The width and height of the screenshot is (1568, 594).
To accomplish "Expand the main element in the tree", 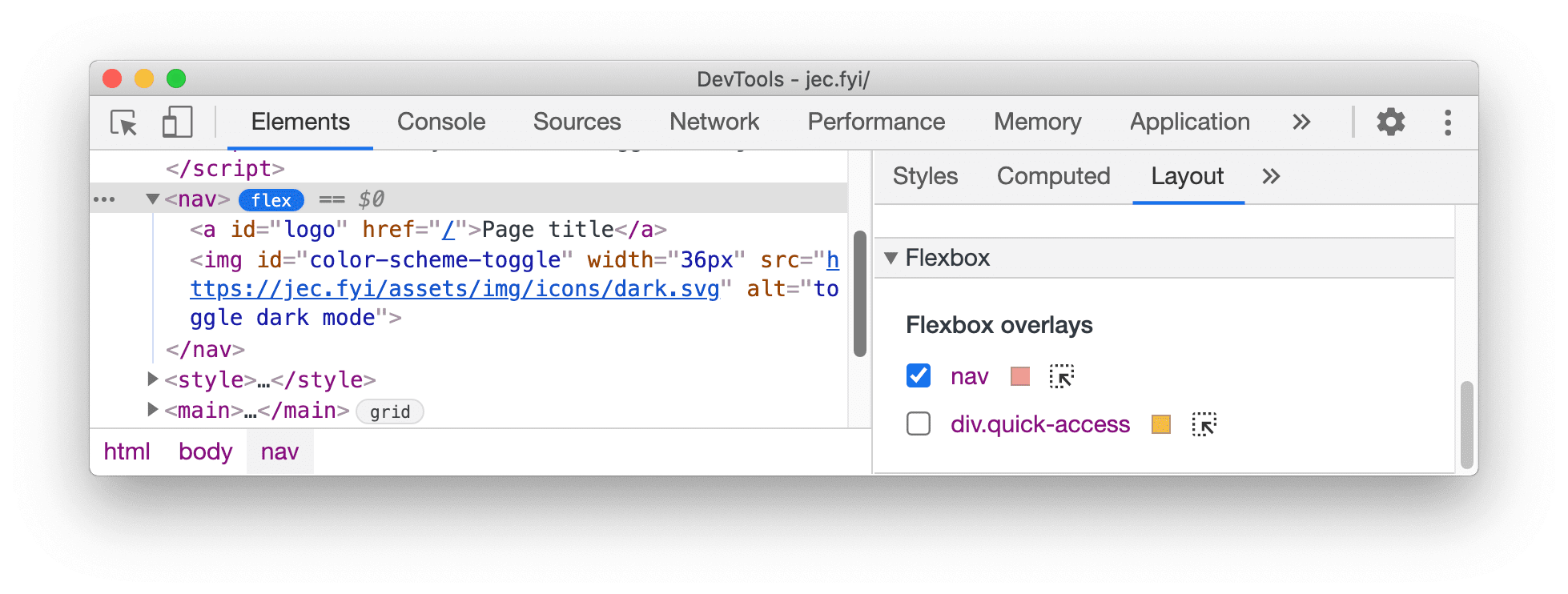I will coord(152,411).
